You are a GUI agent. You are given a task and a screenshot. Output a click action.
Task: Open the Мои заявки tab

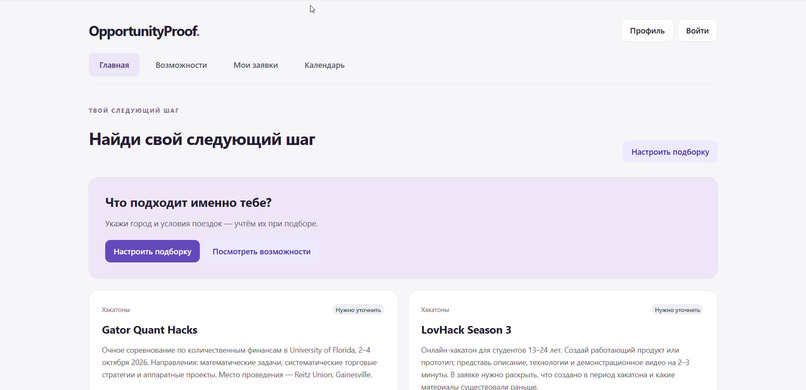pos(255,65)
